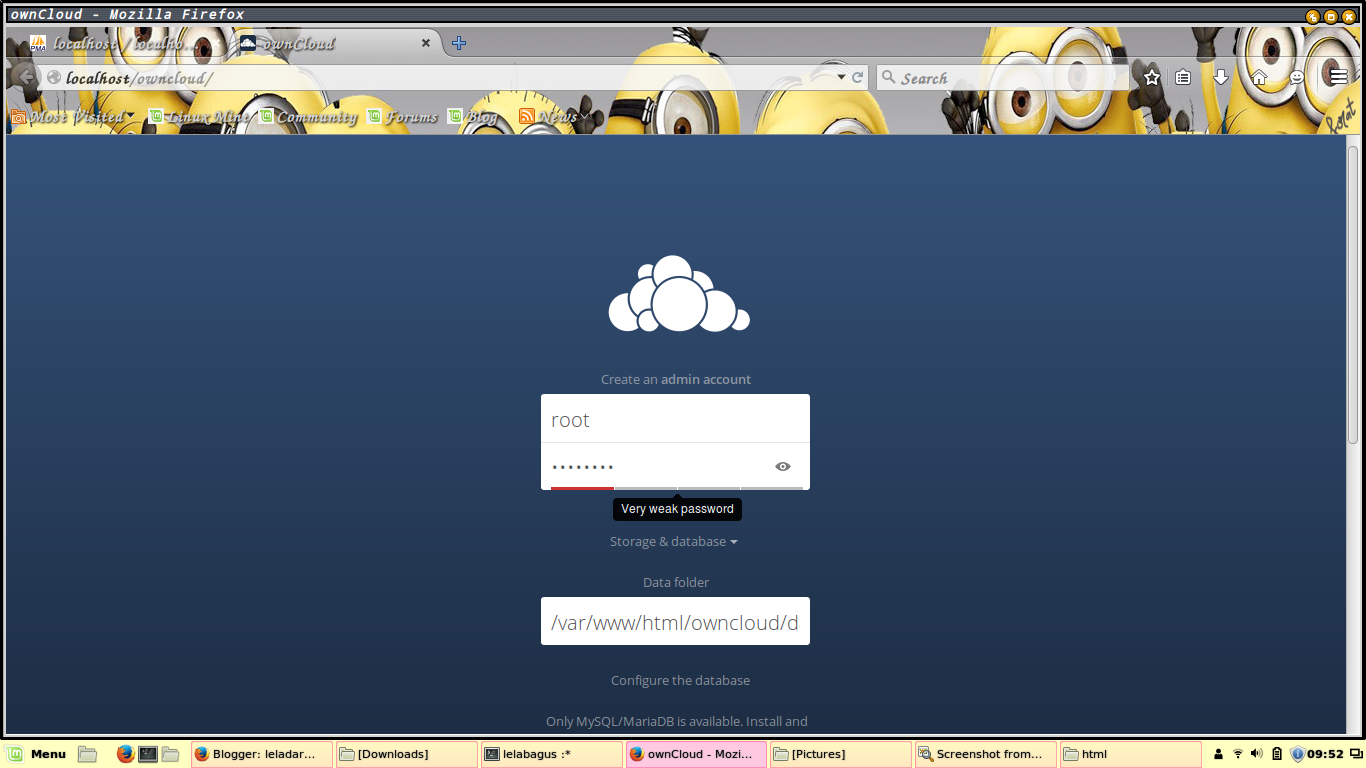
Task: Open the folder launcher after terminal icon
Action: [x=170, y=754]
